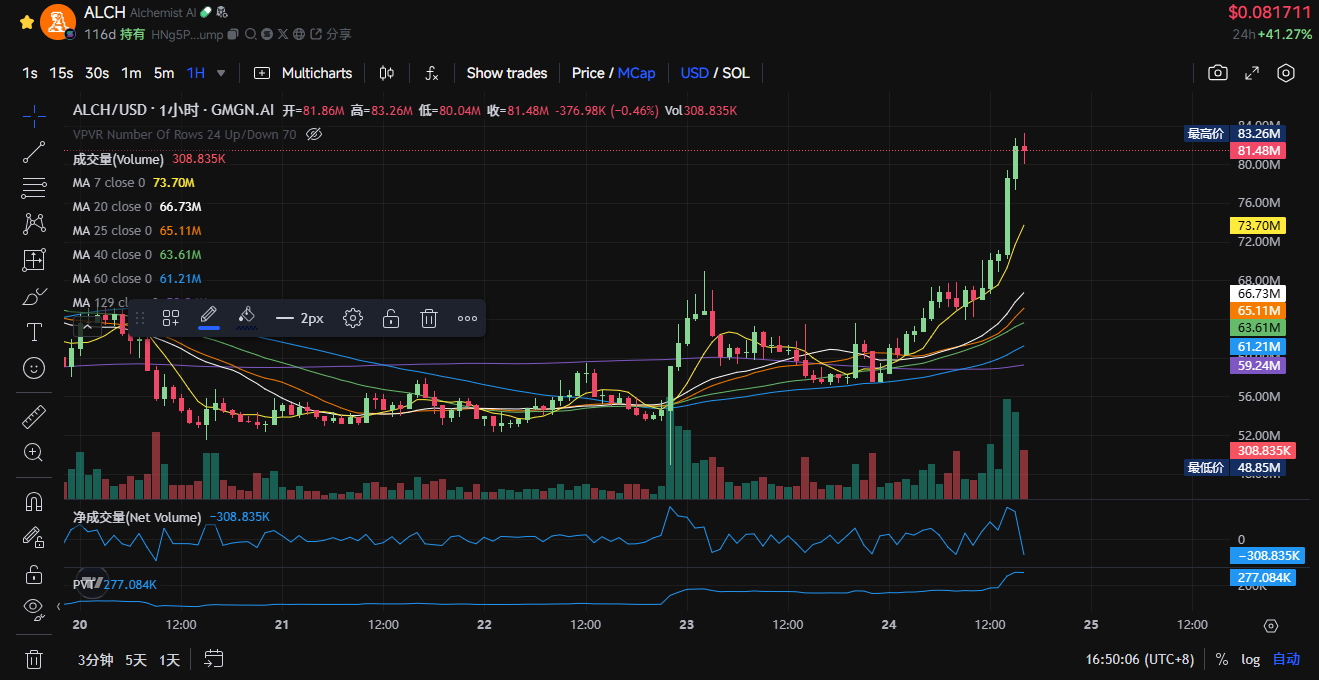Toggle percent scale on the price axis
This screenshot has width=1319, height=680.
[x=1222, y=659]
